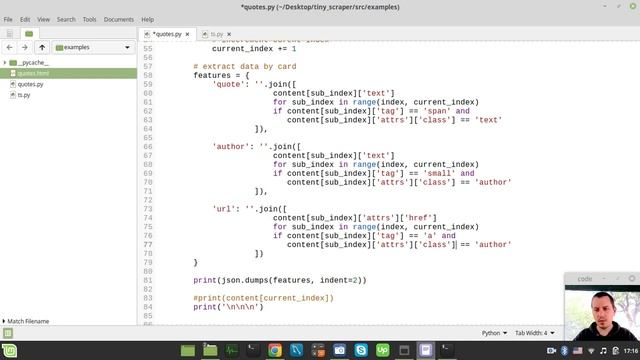Open the file manager from taskbar
This screenshot has height=360, width=640.
pyautogui.click(x=210, y=350)
